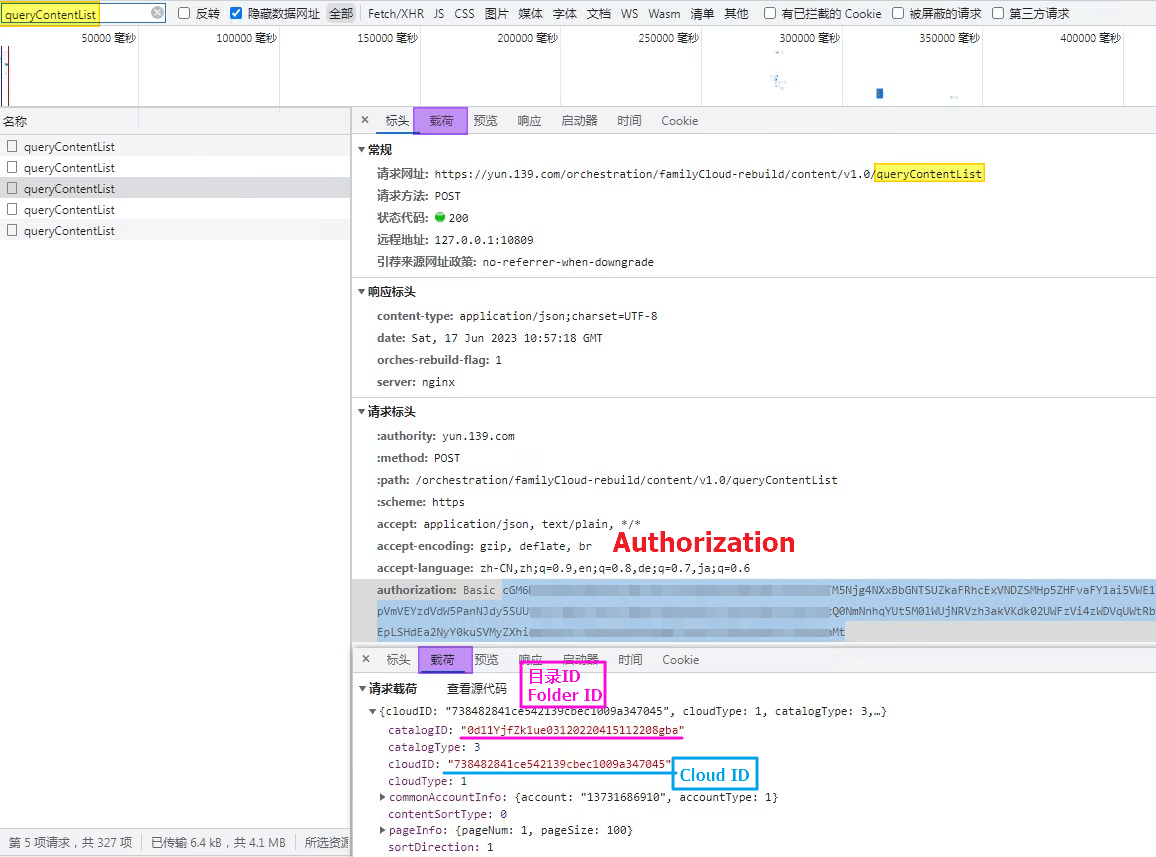Enable 有已拦截的 Cookie filter
This screenshot has width=1156, height=857.
coord(769,13)
